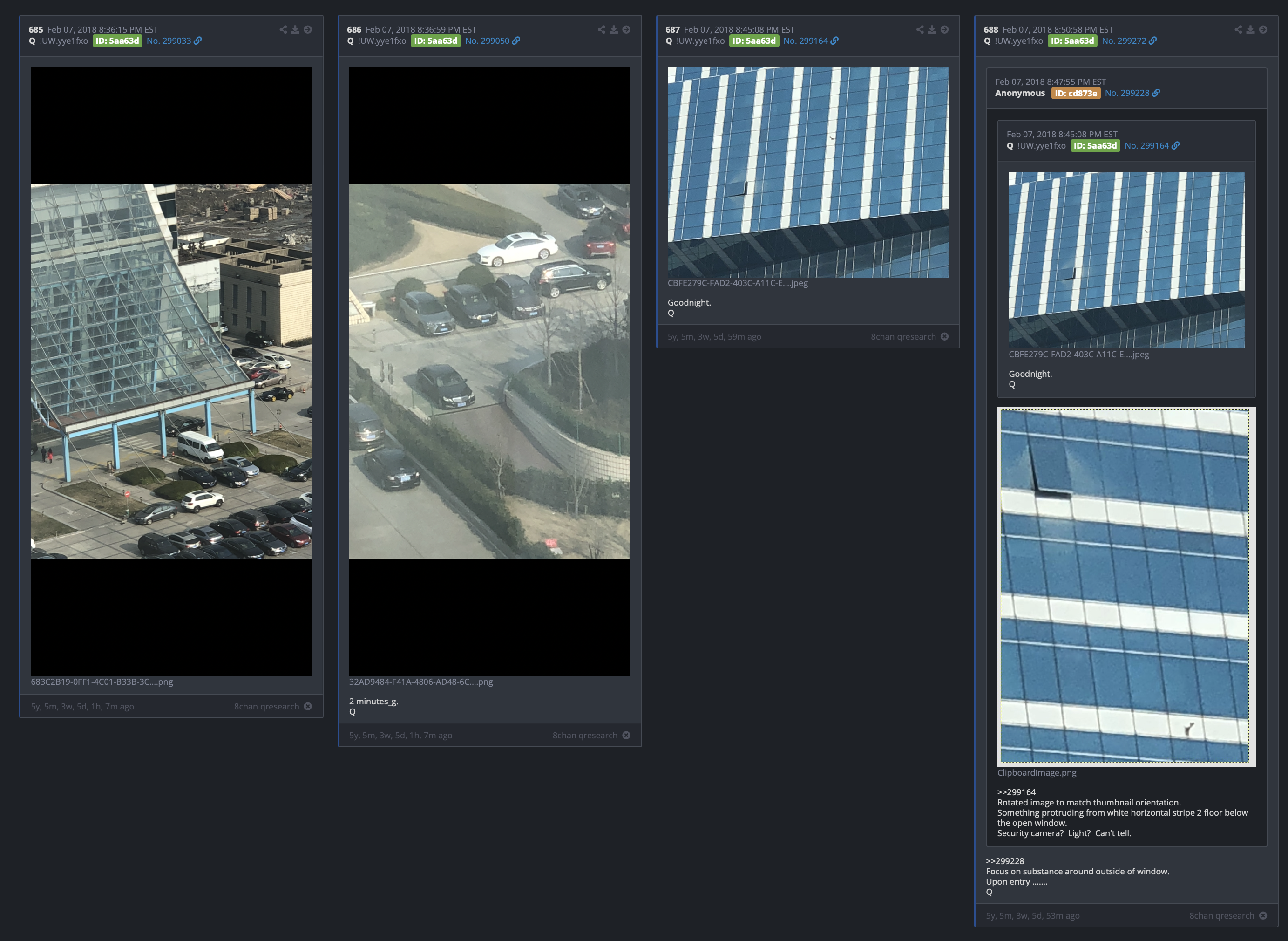
Task: Download post 685 with the download icon
Action: tap(296, 30)
